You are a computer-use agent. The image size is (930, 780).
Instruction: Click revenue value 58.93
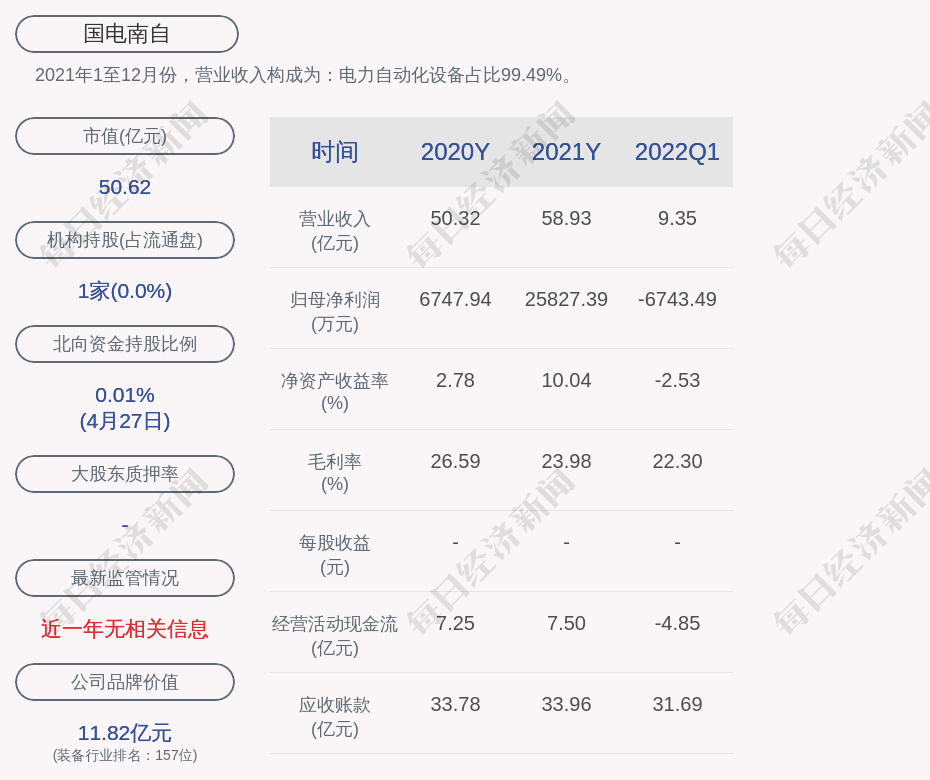(566, 218)
